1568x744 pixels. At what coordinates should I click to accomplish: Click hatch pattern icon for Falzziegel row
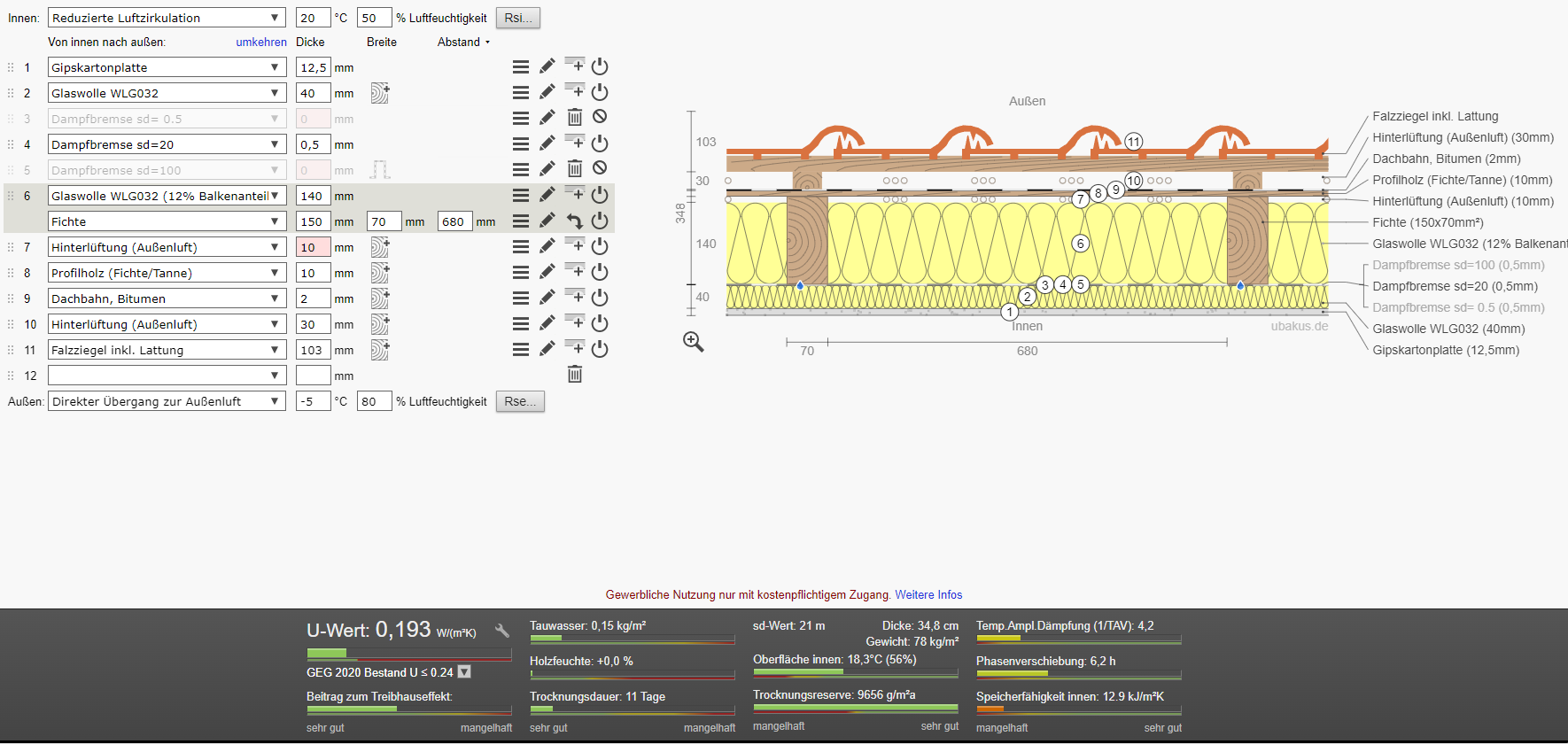click(x=380, y=350)
